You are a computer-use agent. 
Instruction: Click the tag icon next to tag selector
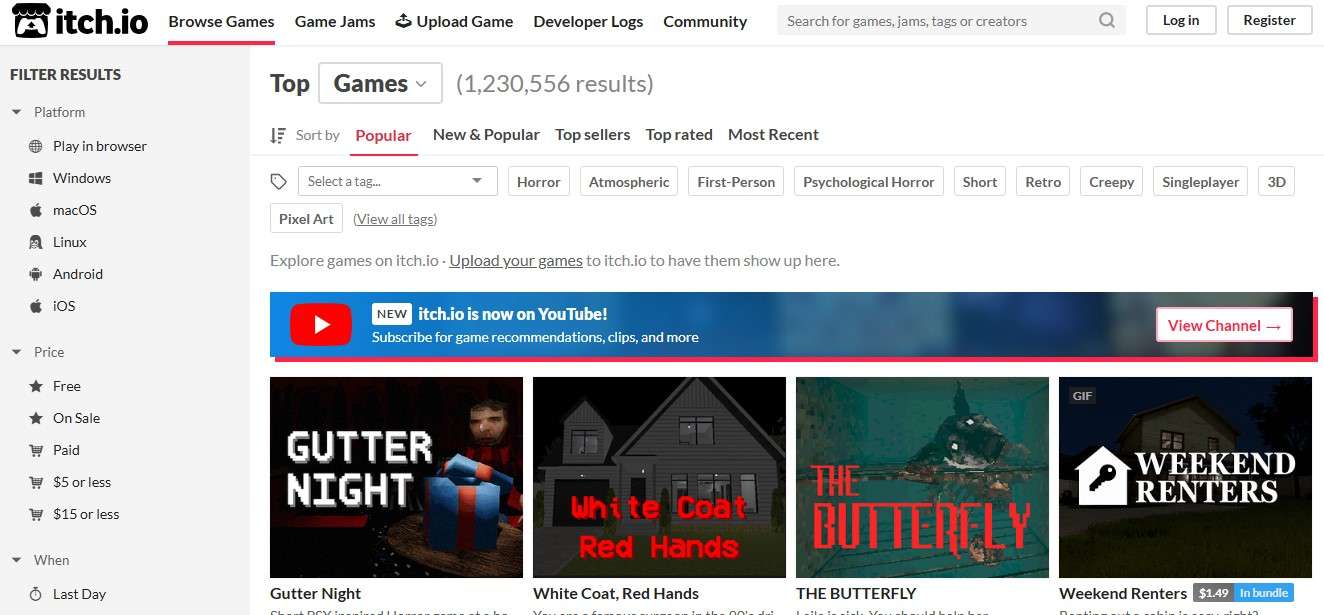279,181
